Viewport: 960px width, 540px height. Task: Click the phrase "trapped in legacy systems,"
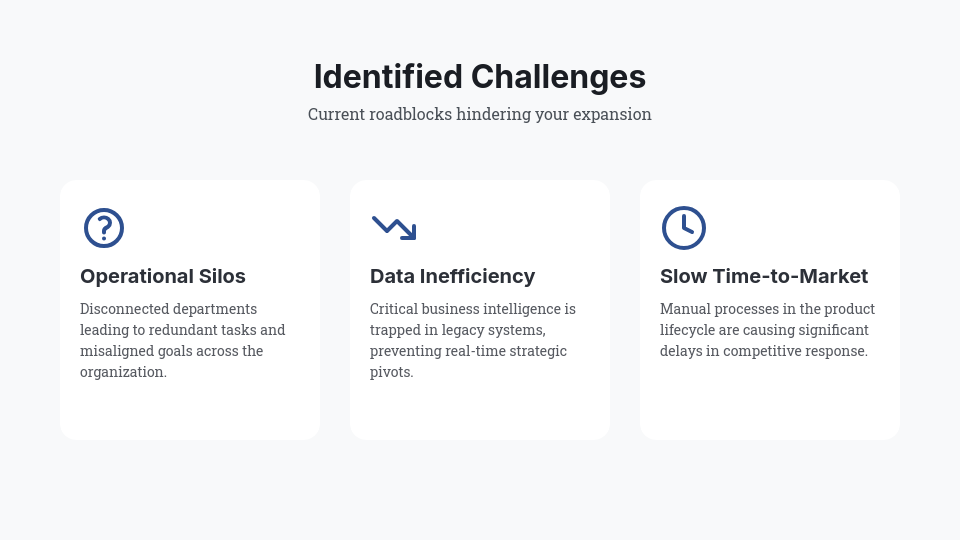pyautogui.click(x=457, y=330)
